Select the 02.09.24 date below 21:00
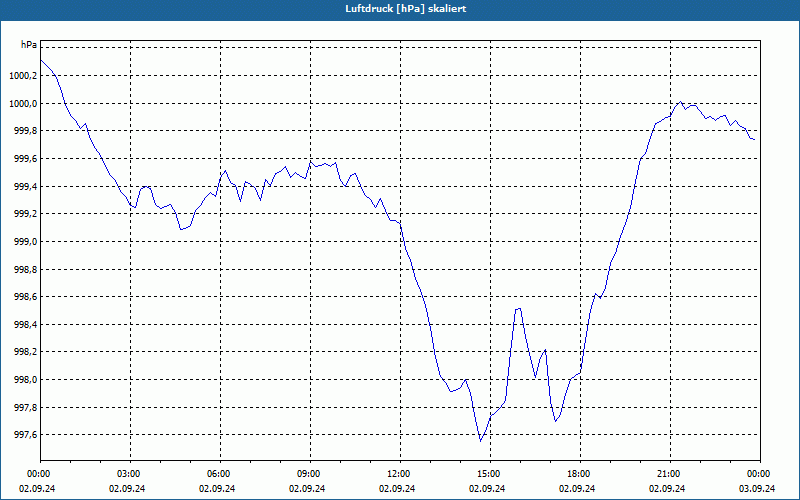Image resolution: width=800 pixels, height=500 pixels. point(667,488)
